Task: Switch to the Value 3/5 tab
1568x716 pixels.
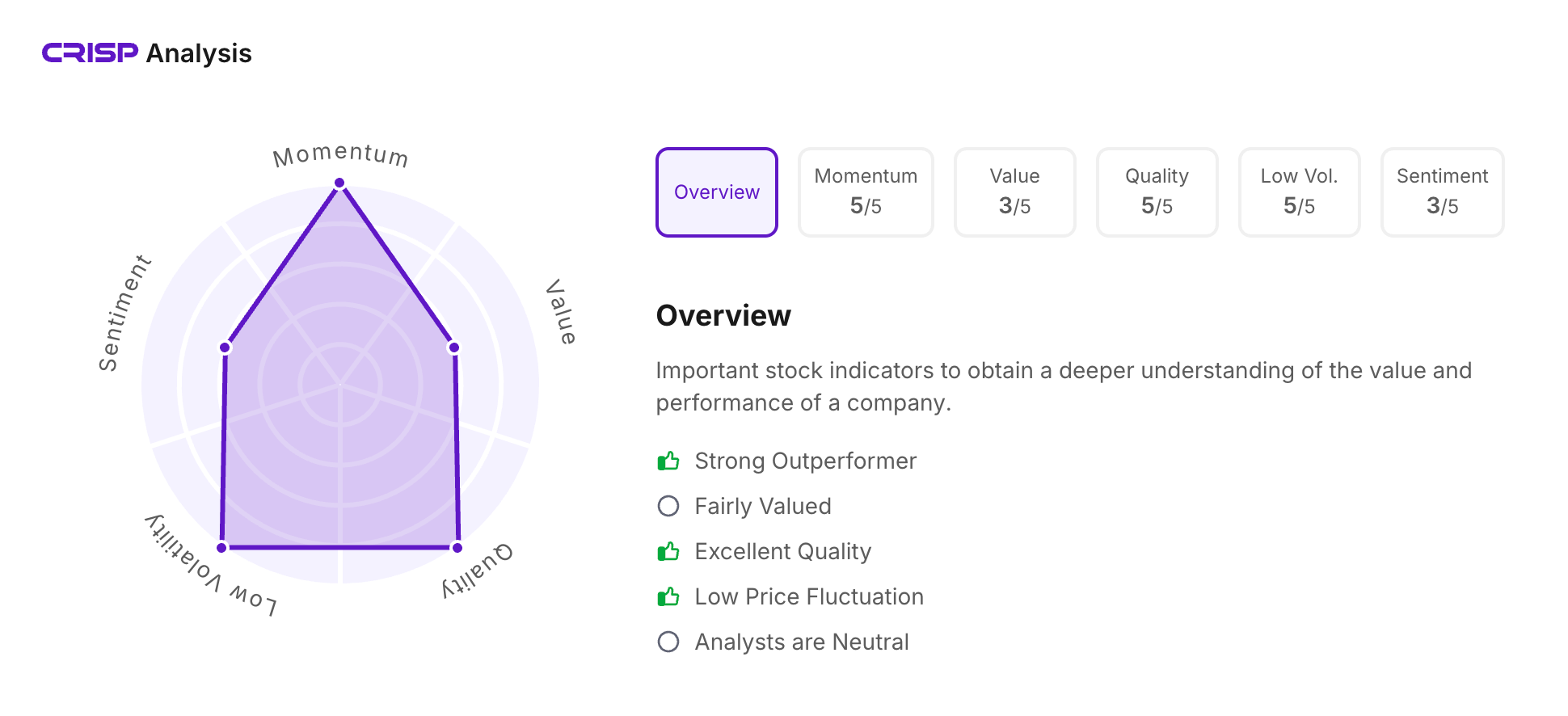Action: click(x=1014, y=192)
